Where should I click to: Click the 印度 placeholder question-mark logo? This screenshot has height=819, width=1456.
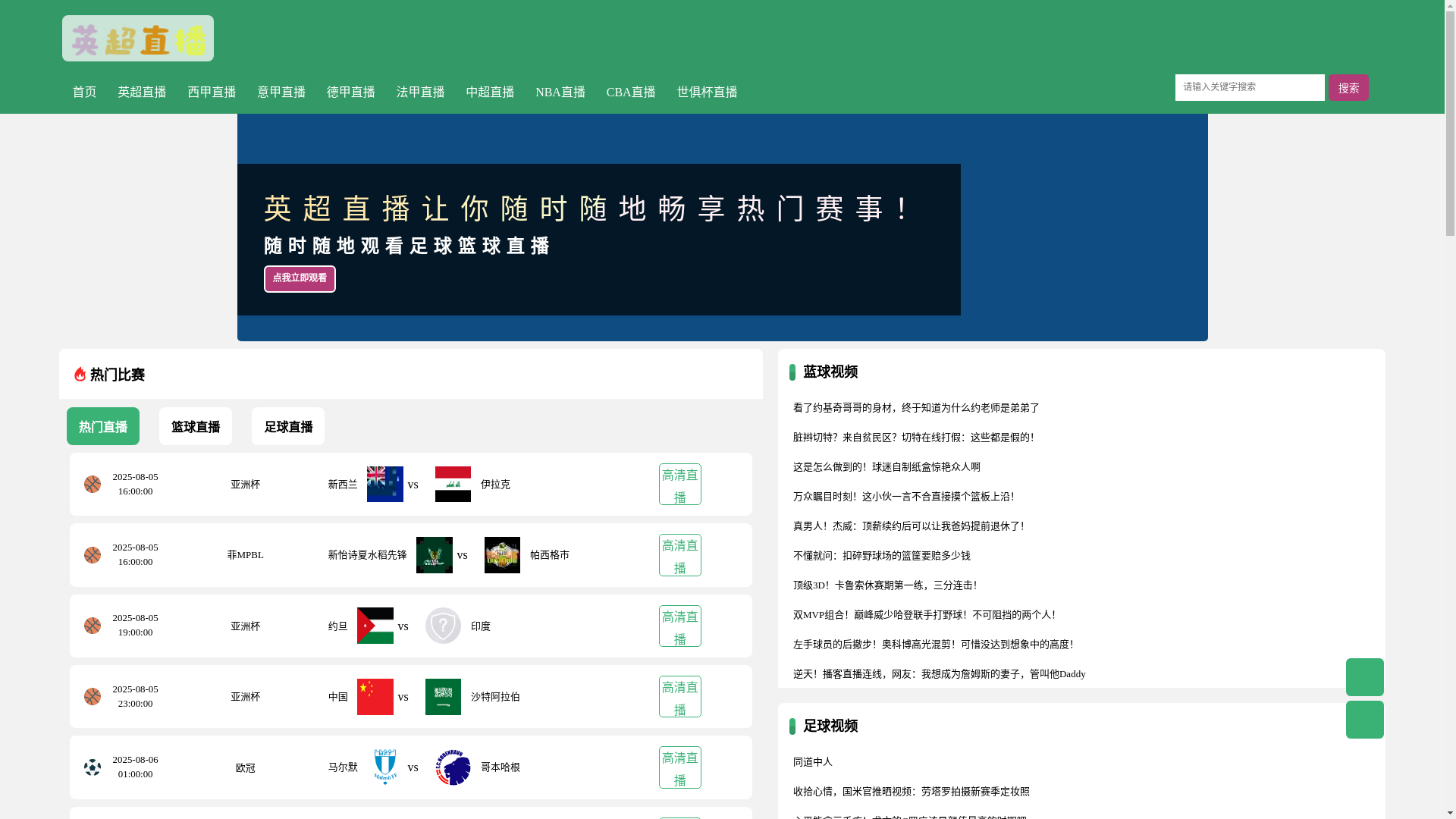pyautogui.click(x=443, y=626)
